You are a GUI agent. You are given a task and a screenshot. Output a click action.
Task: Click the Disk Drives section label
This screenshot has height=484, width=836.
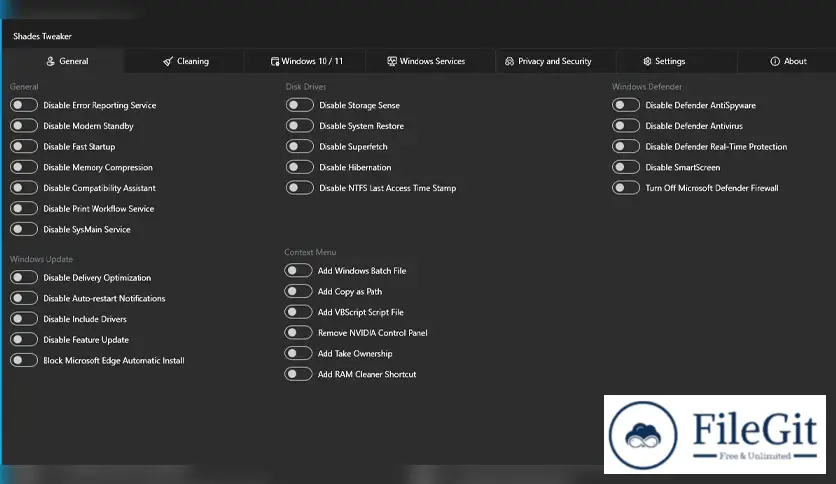click(x=306, y=86)
